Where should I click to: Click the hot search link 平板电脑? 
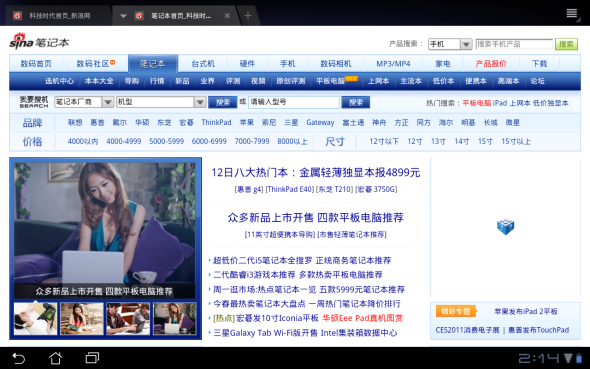click(x=477, y=103)
